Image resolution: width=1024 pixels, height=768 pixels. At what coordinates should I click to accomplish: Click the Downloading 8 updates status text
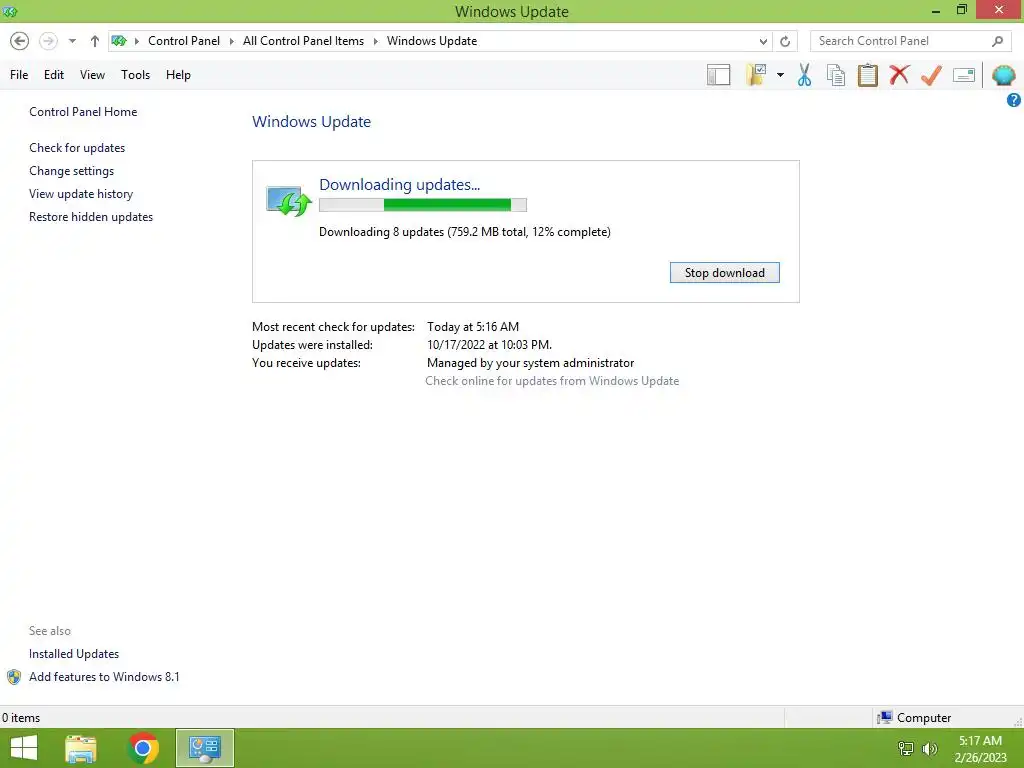click(x=464, y=232)
